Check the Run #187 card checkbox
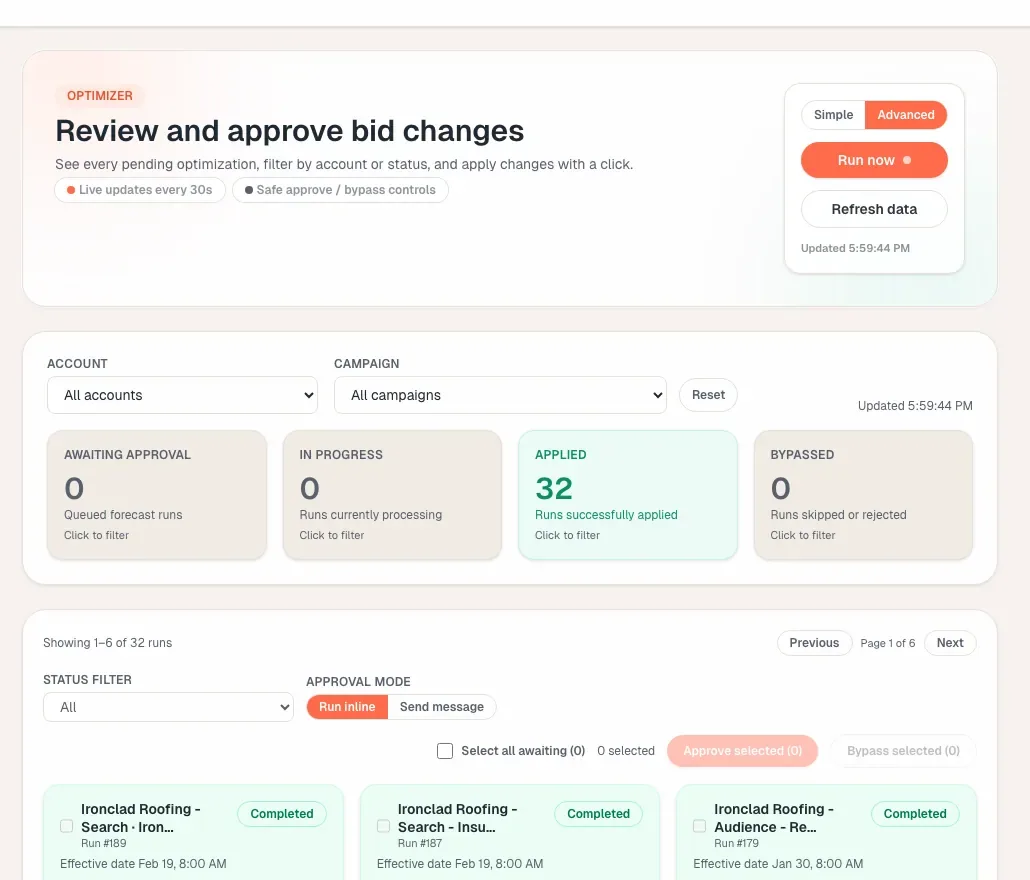This screenshot has height=880, width=1030. tap(384, 826)
